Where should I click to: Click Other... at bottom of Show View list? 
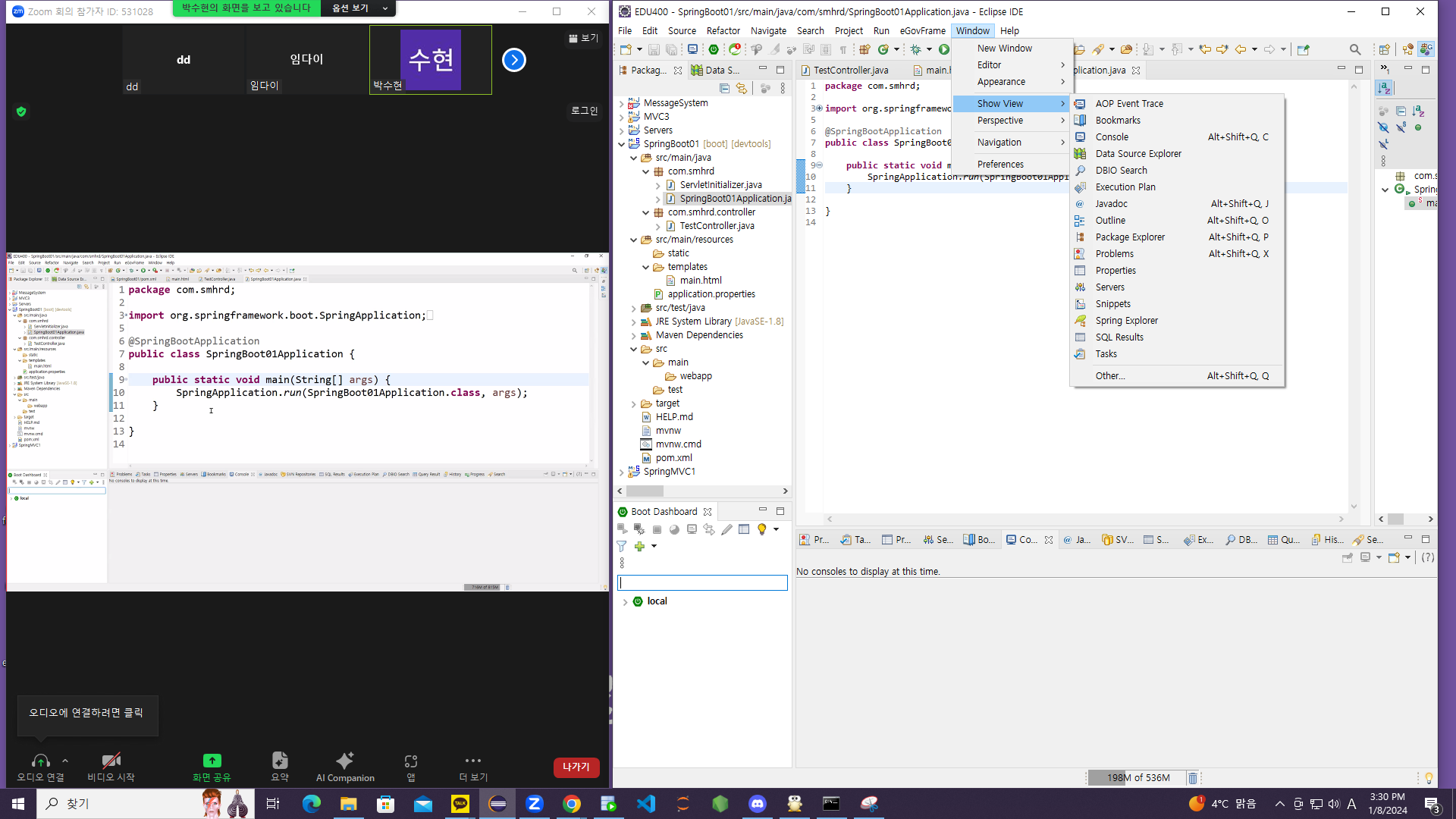tap(1110, 376)
